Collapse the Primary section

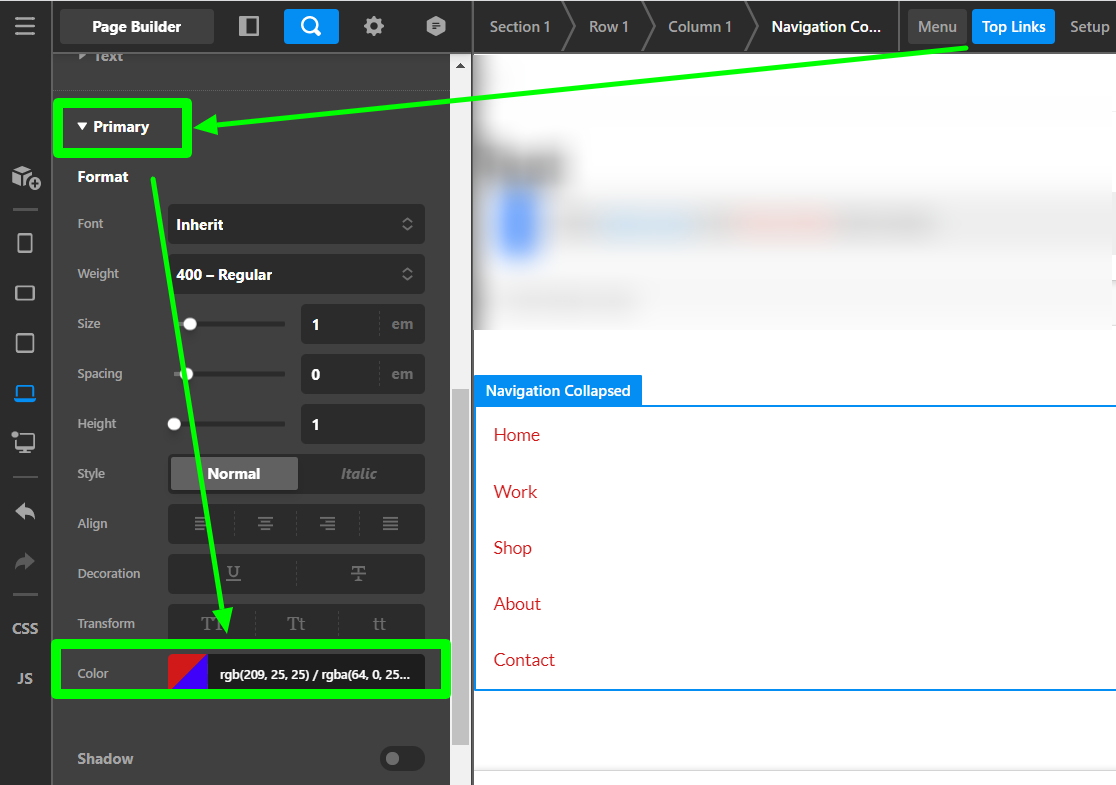point(114,127)
